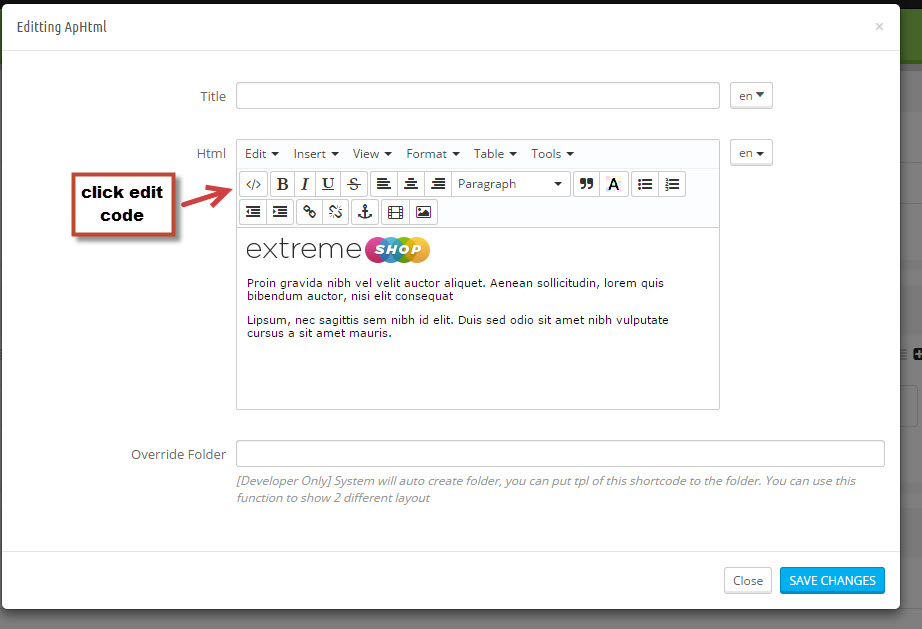Click the paragraph starting "Lipsum, nec sagittis"
922x629 pixels.
[457, 327]
